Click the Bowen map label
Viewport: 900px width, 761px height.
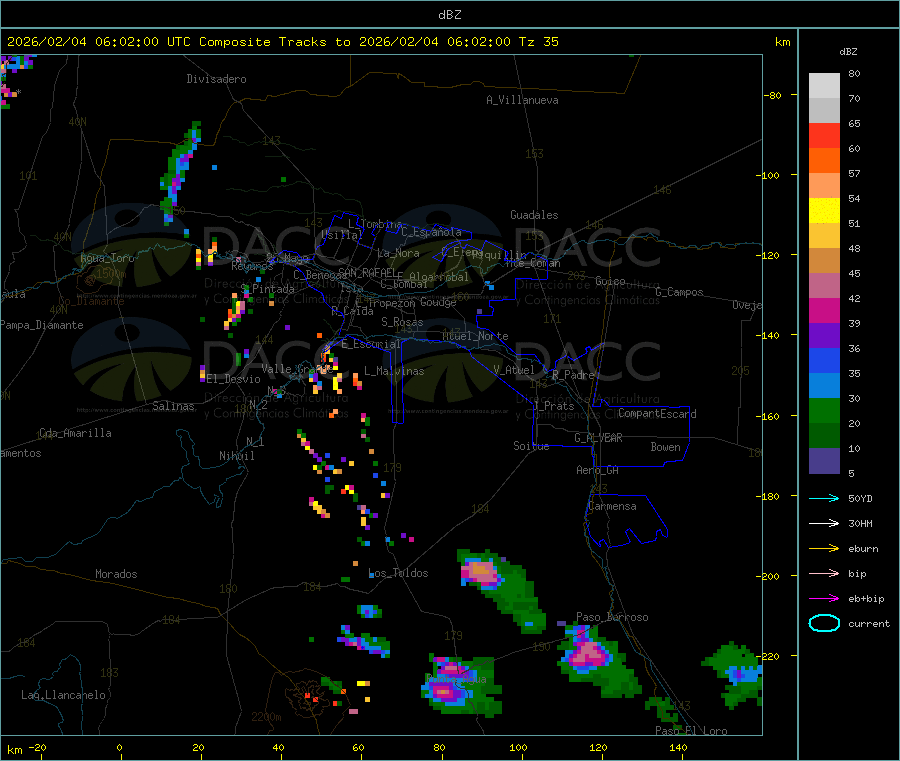pos(666,447)
